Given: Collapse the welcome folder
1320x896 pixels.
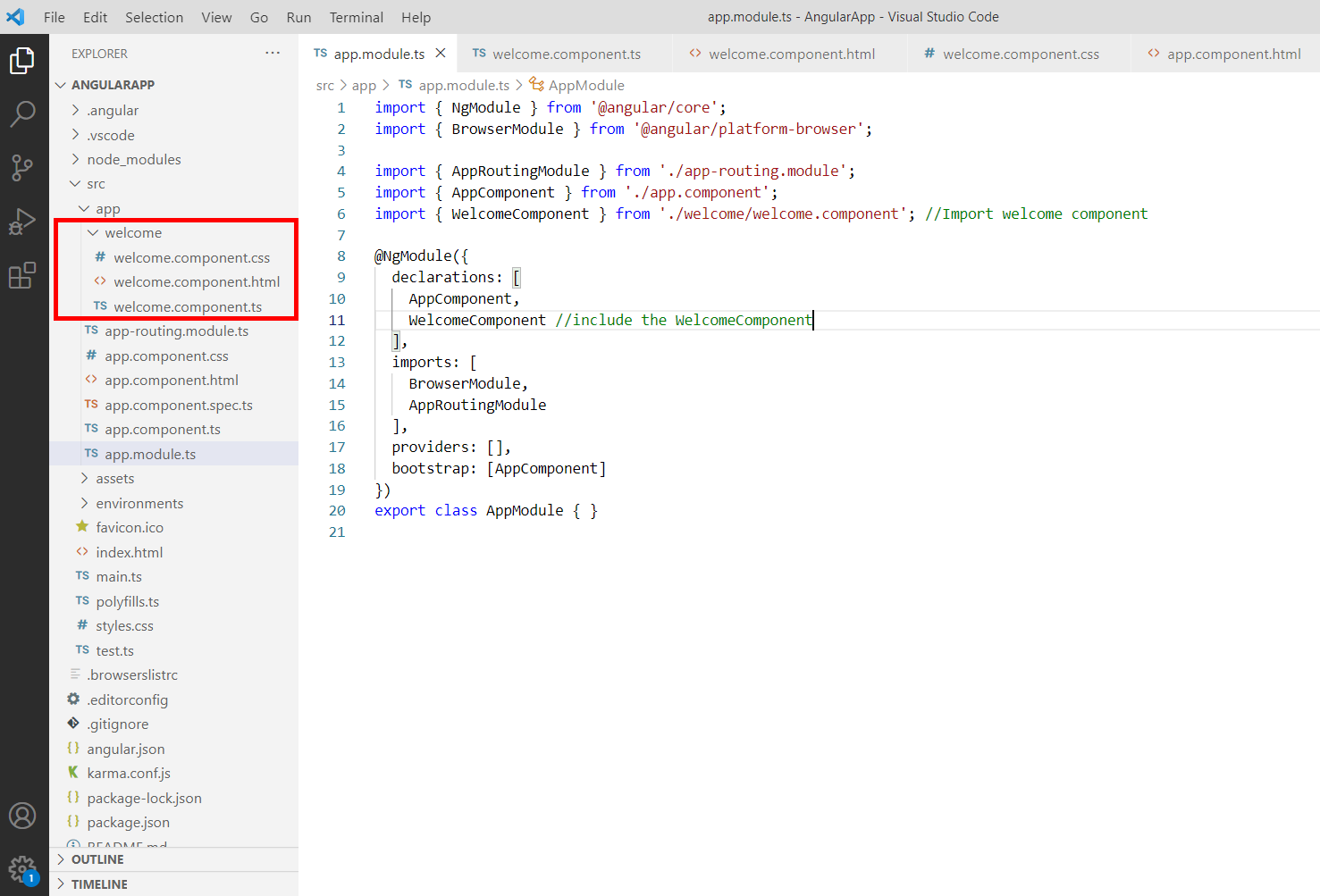Looking at the screenshot, I should [x=93, y=233].
